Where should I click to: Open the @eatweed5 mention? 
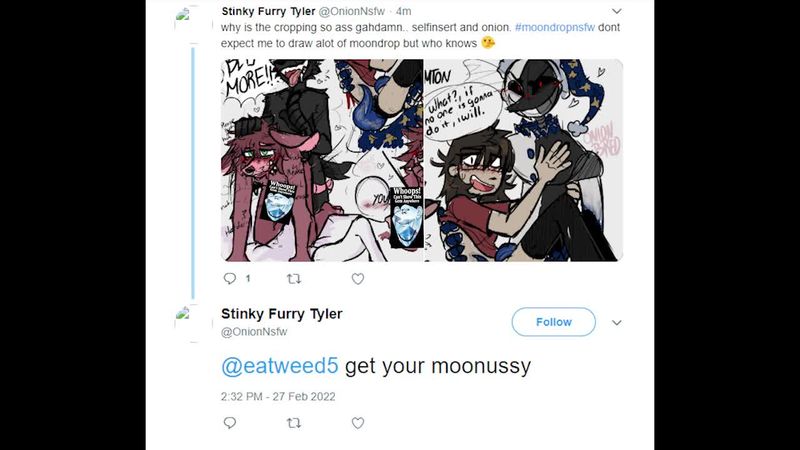tap(280, 366)
